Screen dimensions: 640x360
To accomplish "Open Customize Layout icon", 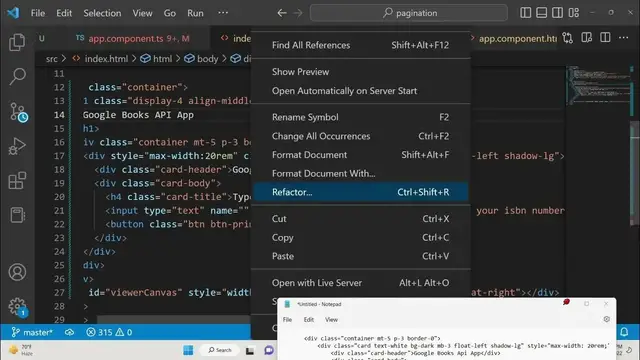I will [x=573, y=13].
